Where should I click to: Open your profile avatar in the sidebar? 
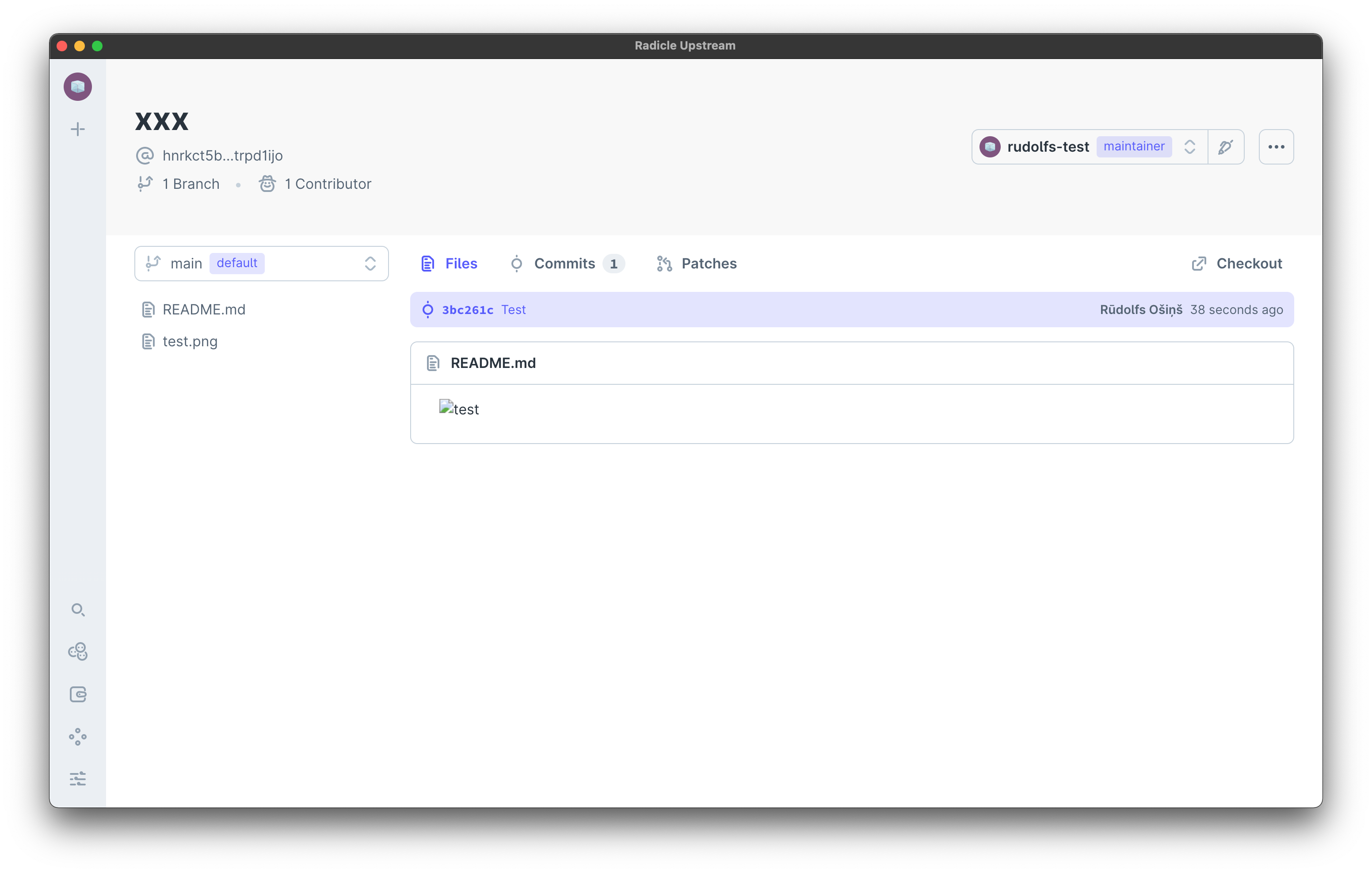click(77, 86)
